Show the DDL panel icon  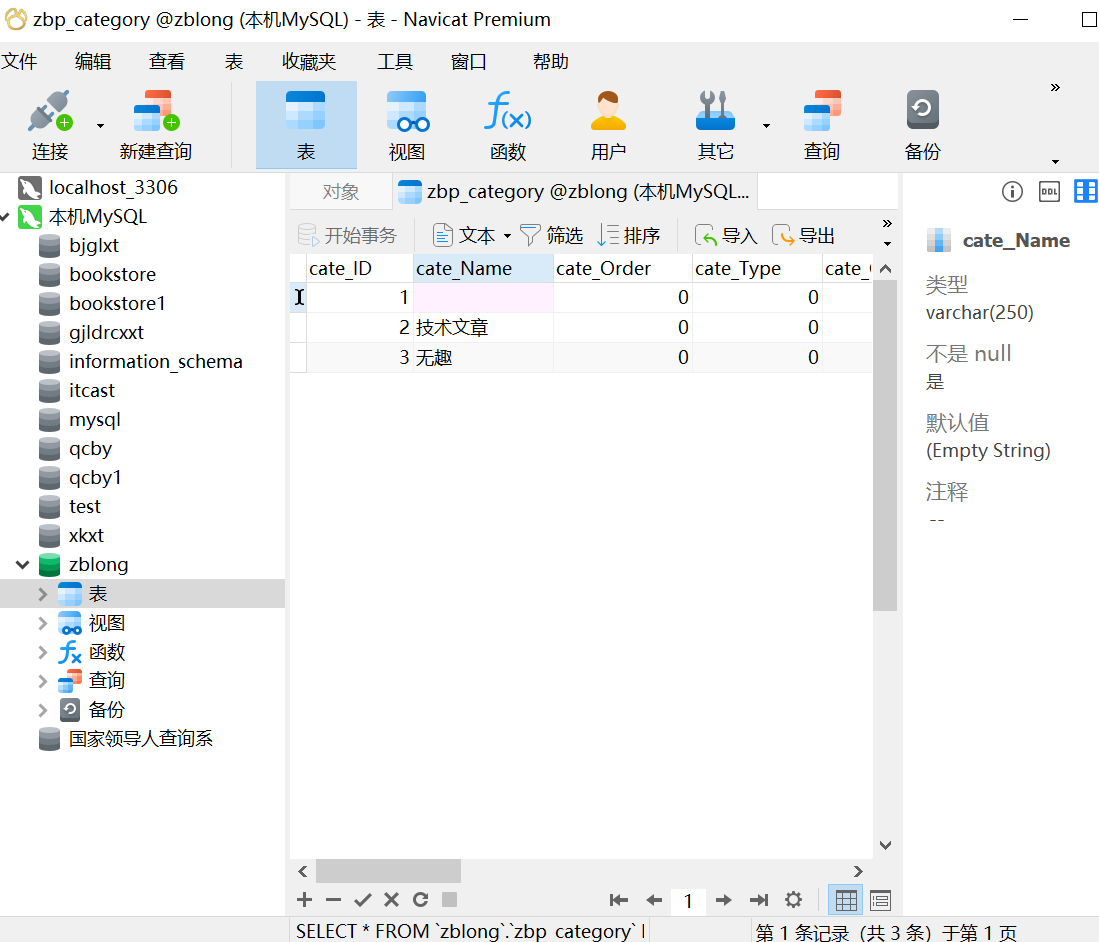click(1049, 191)
